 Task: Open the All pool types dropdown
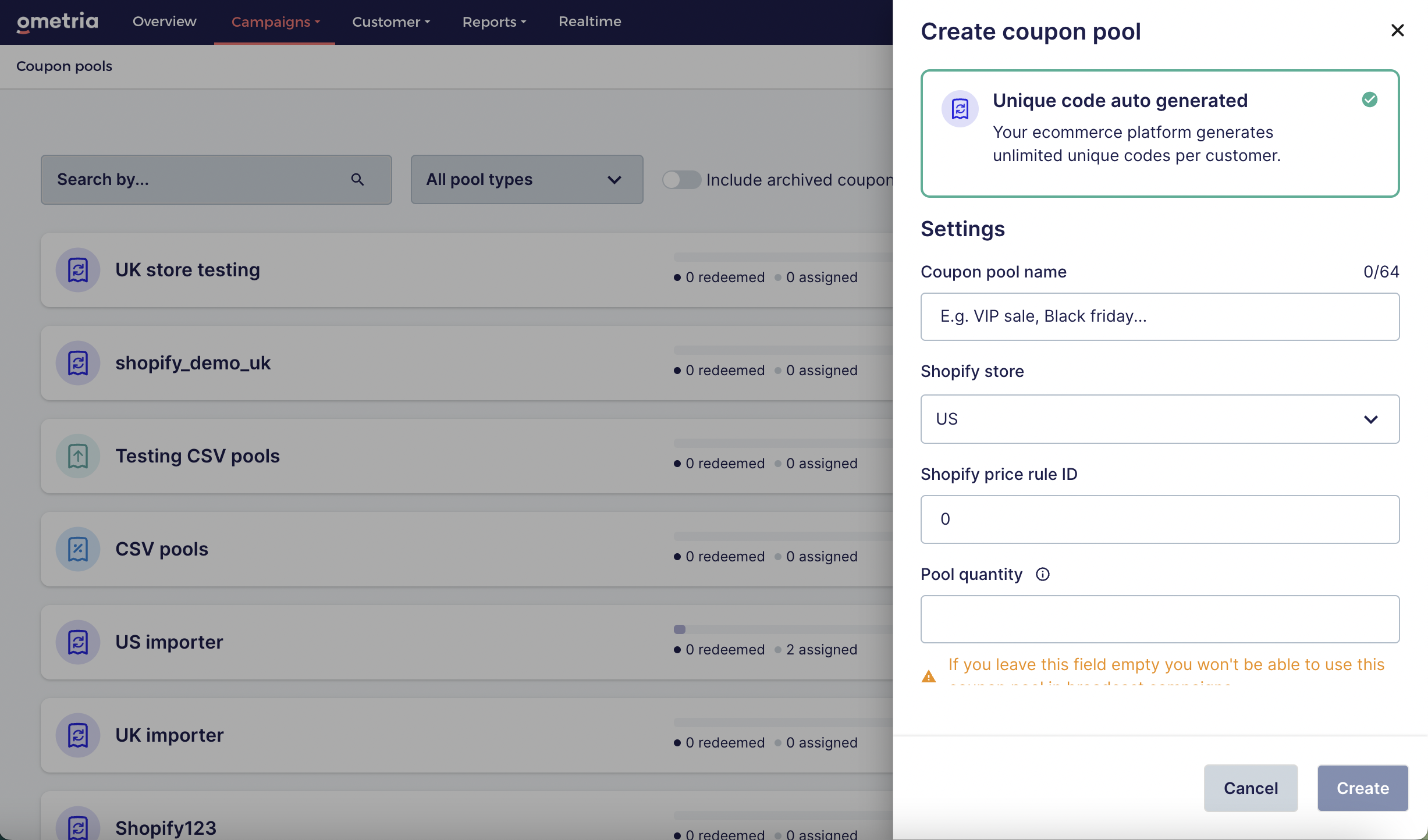coord(527,180)
